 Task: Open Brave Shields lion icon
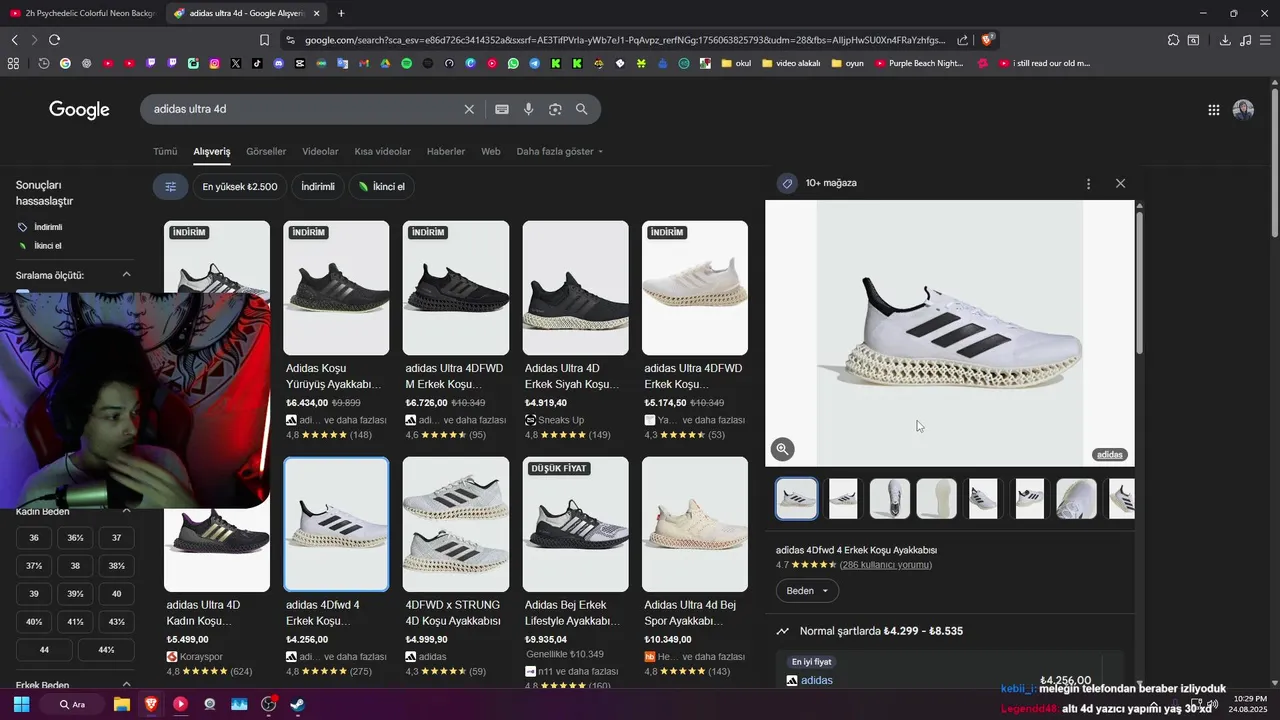pyautogui.click(x=987, y=40)
